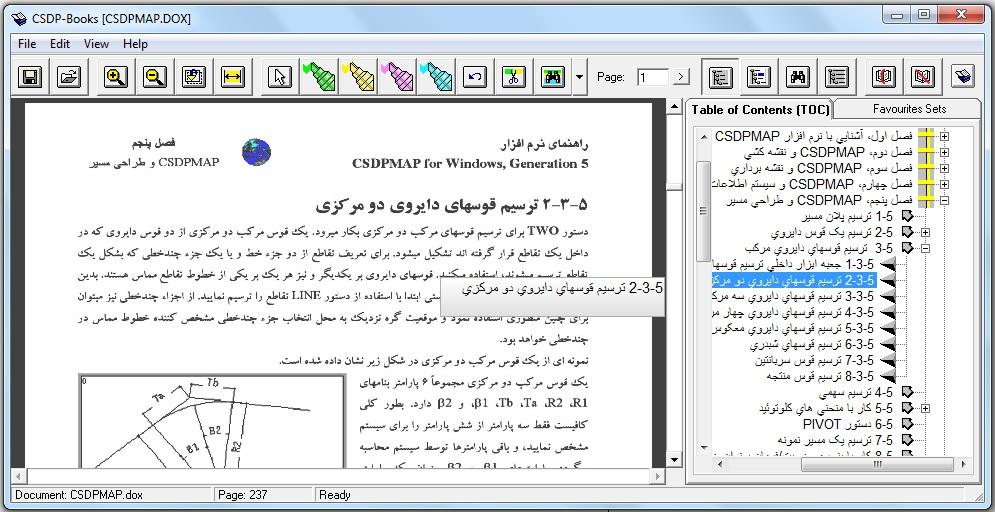Image resolution: width=995 pixels, height=512 pixels.
Task: Open the File menu
Action: [x=27, y=44]
